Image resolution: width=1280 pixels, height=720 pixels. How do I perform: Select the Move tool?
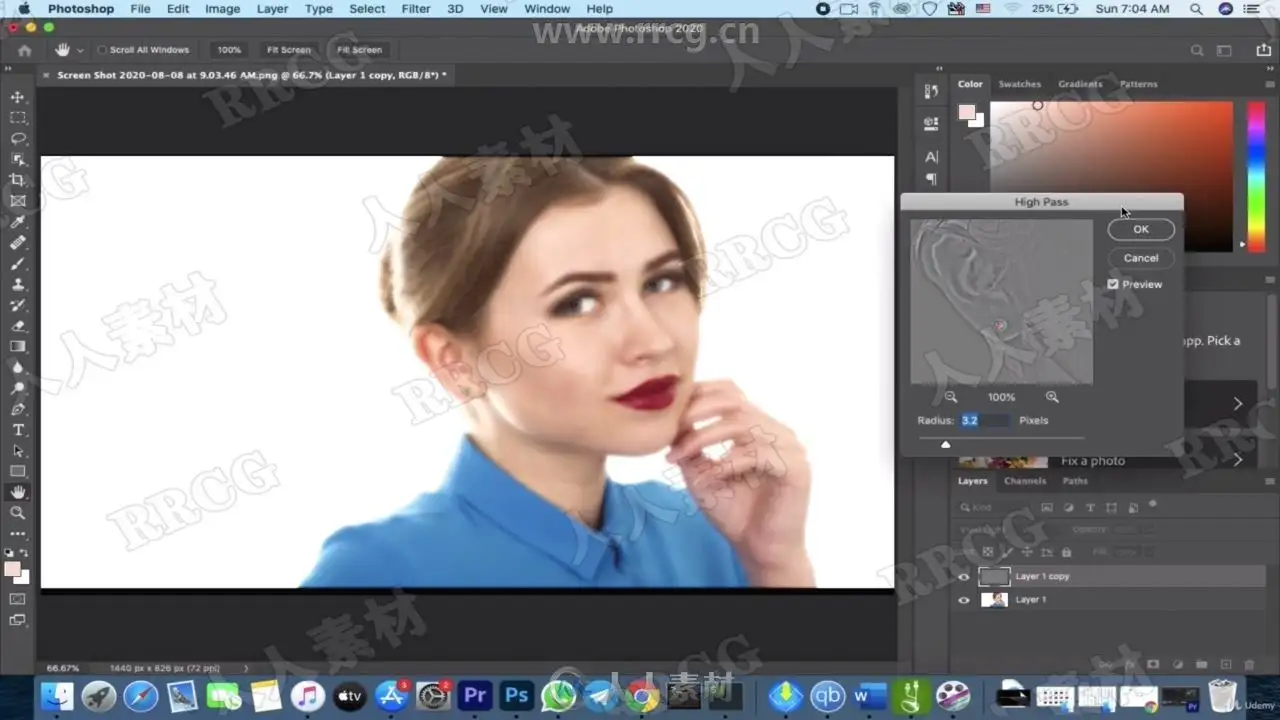tap(17, 97)
